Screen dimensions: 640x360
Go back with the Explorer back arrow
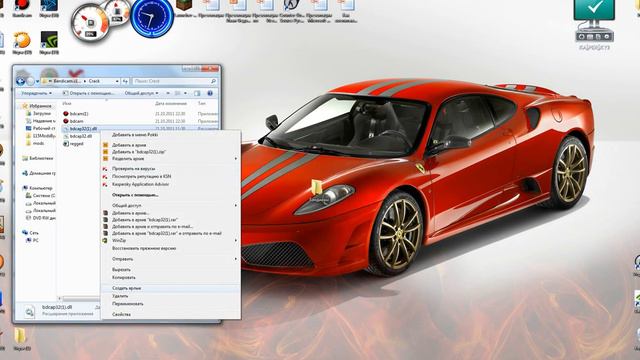pos(20,81)
